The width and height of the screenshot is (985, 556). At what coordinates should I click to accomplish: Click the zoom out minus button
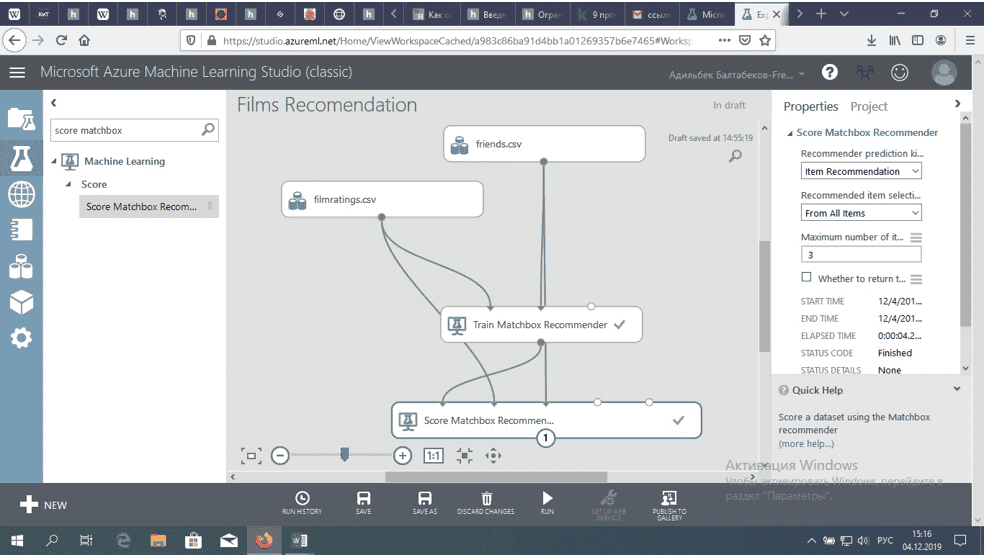[280, 455]
